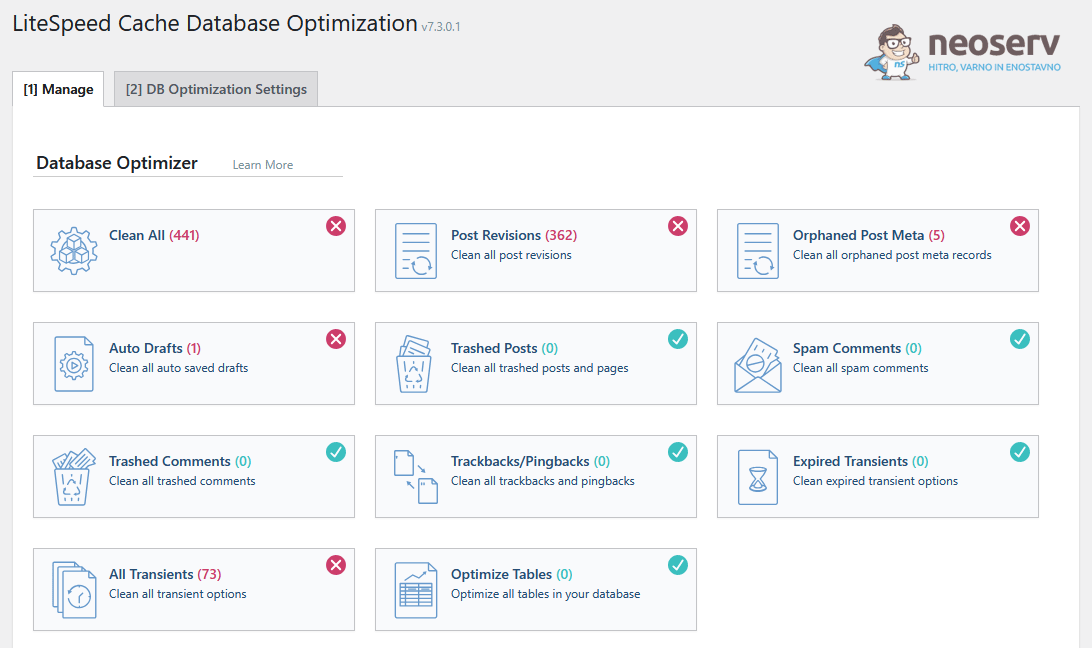Screen dimensions: 1092x648
Task: Click red X status on Orphaned Post Meta
Action: [1020, 226]
